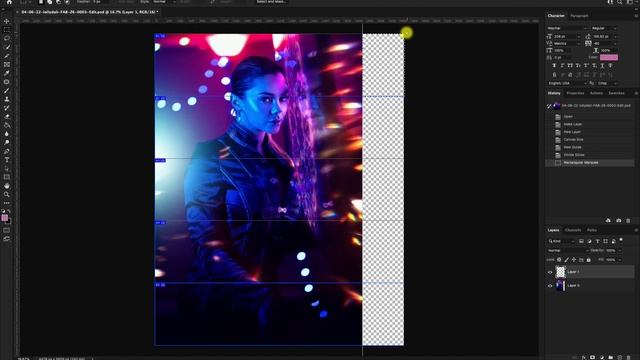
Task: Click the Layer 0 thumbnail
Action: (560, 286)
